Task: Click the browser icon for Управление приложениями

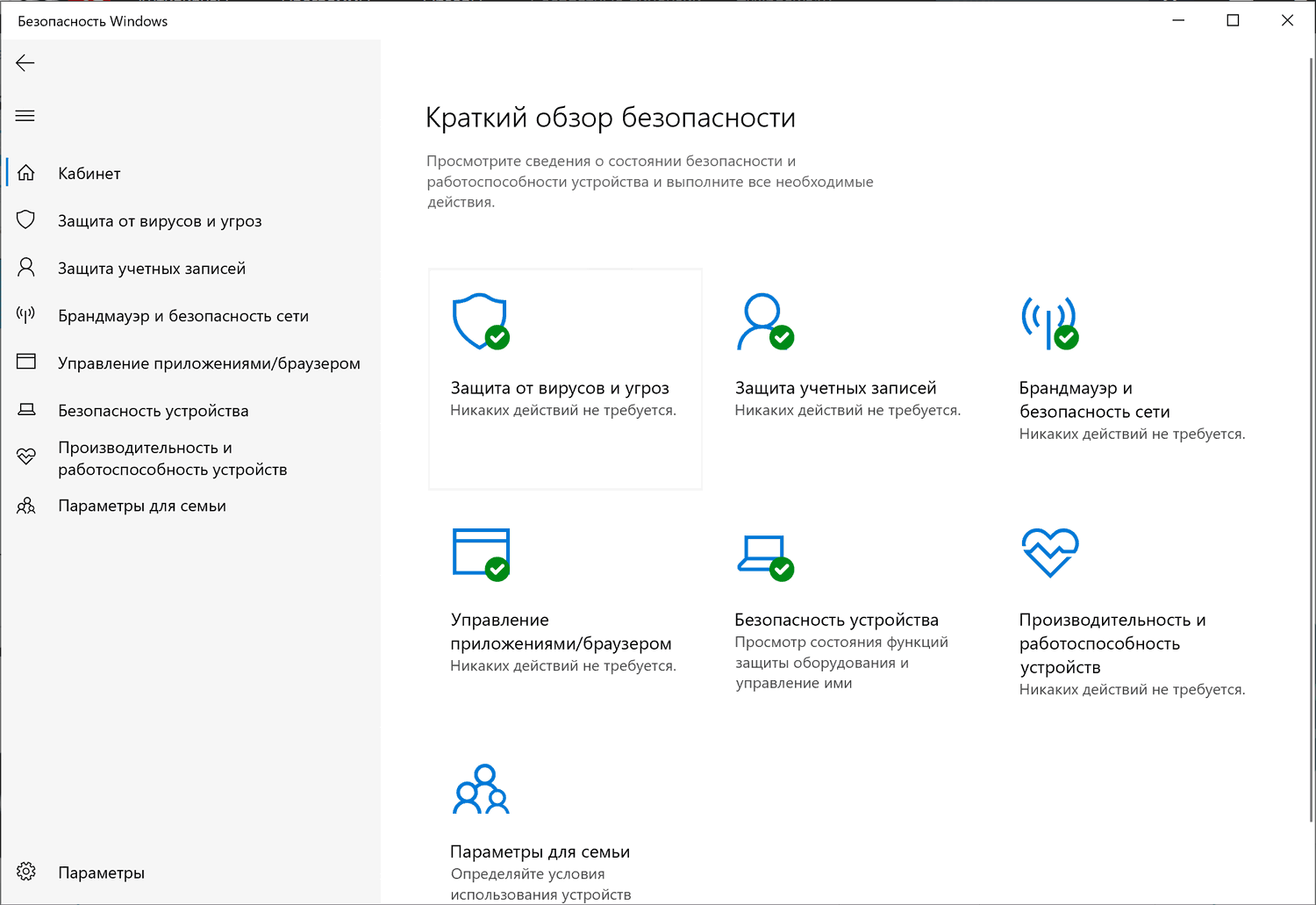Action: 26,362
